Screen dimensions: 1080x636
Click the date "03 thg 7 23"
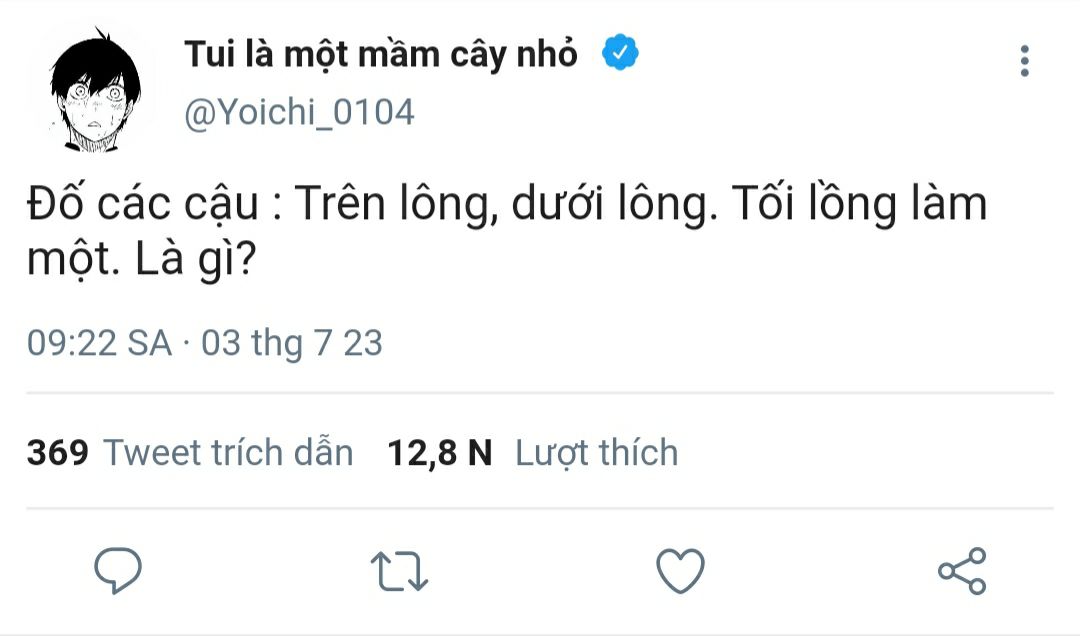tap(292, 343)
